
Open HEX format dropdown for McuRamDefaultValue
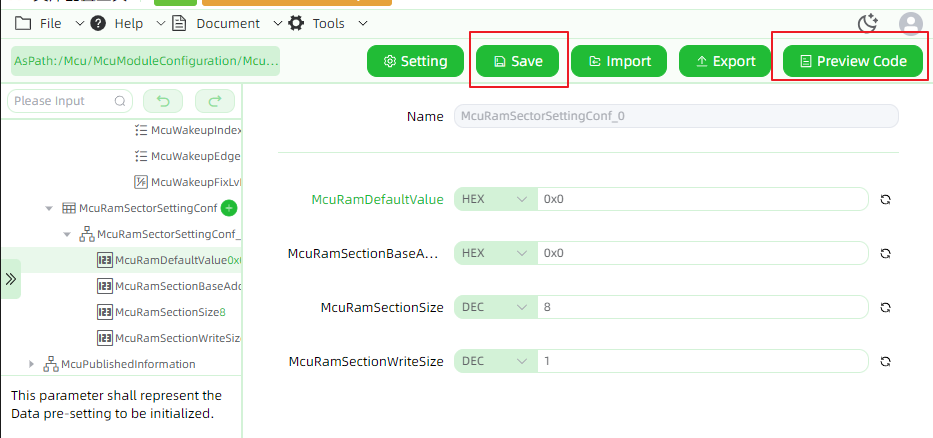pos(496,199)
